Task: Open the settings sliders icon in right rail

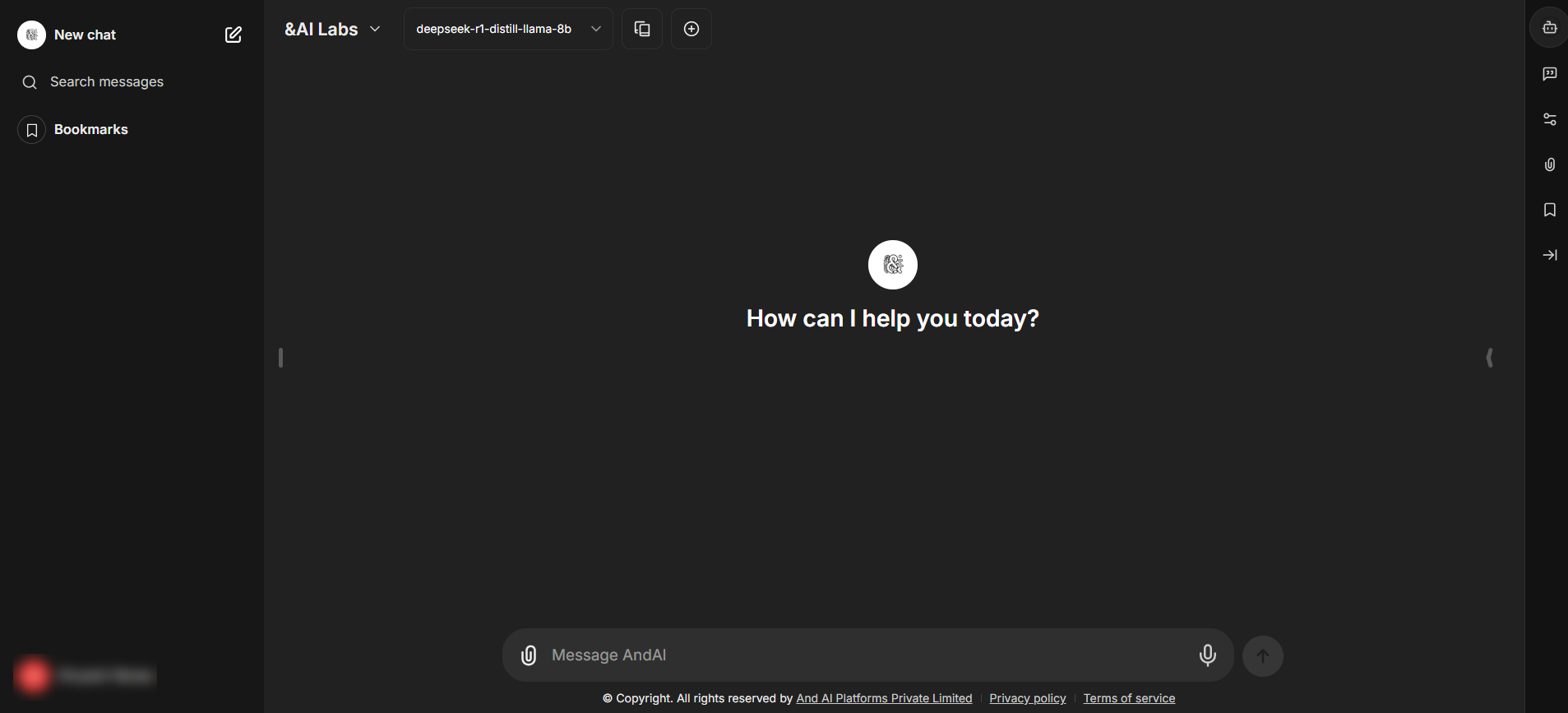Action: pyautogui.click(x=1549, y=119)
